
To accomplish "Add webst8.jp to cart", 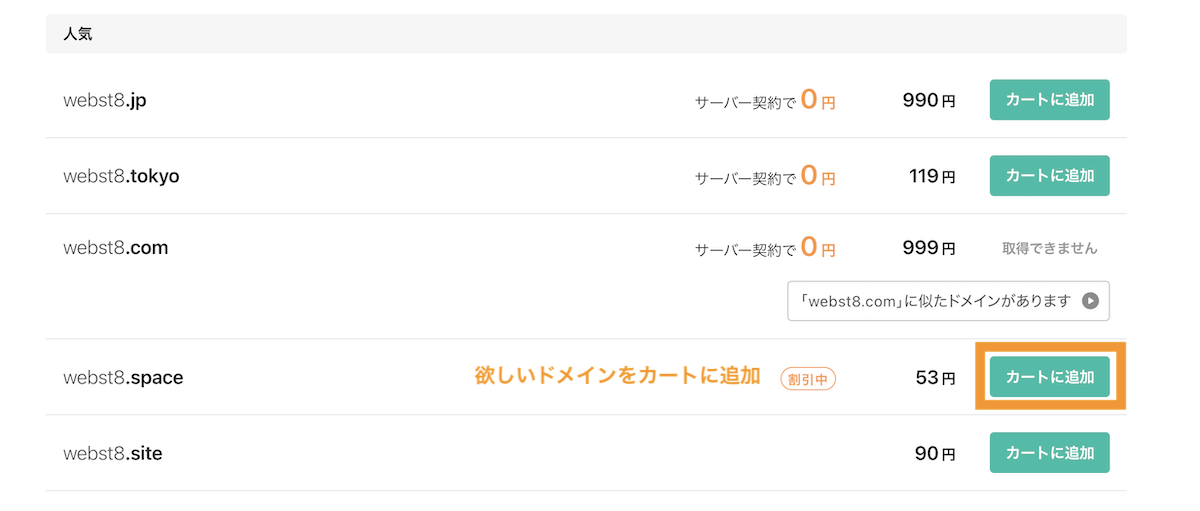I will pyautogui.click(x=1049, y=100).
